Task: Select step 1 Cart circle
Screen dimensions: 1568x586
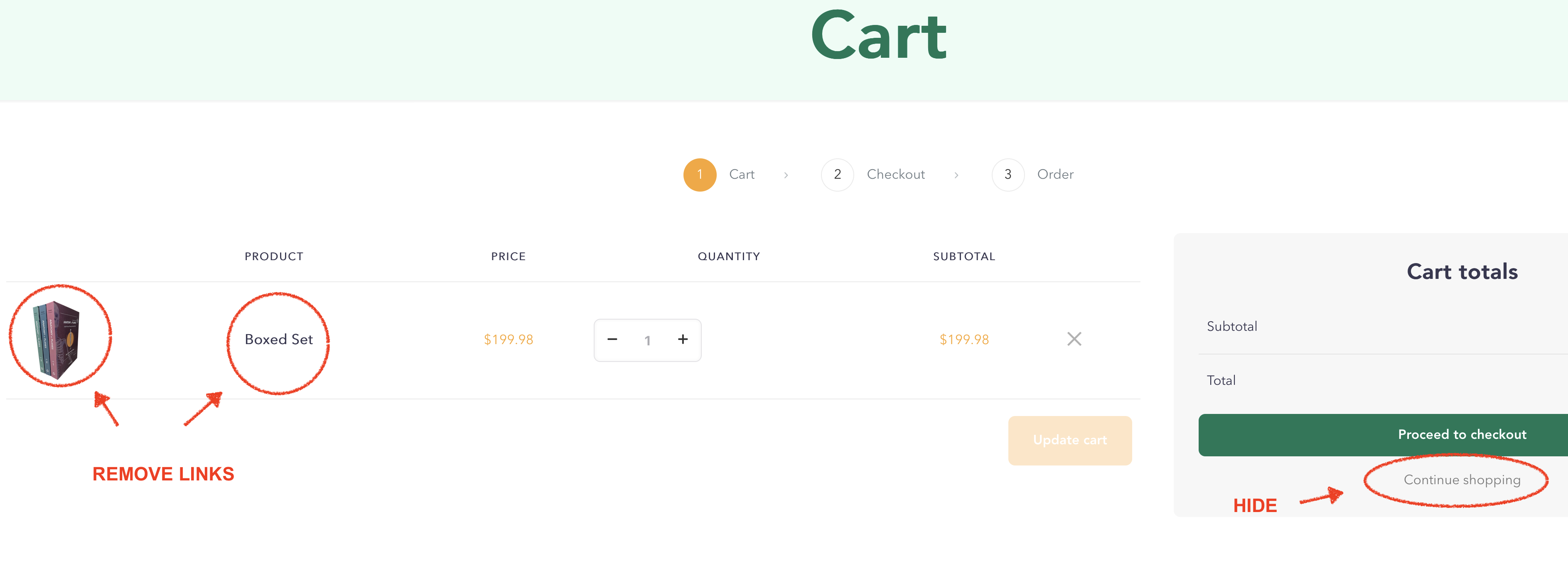Action: click(x=699, y=175)
